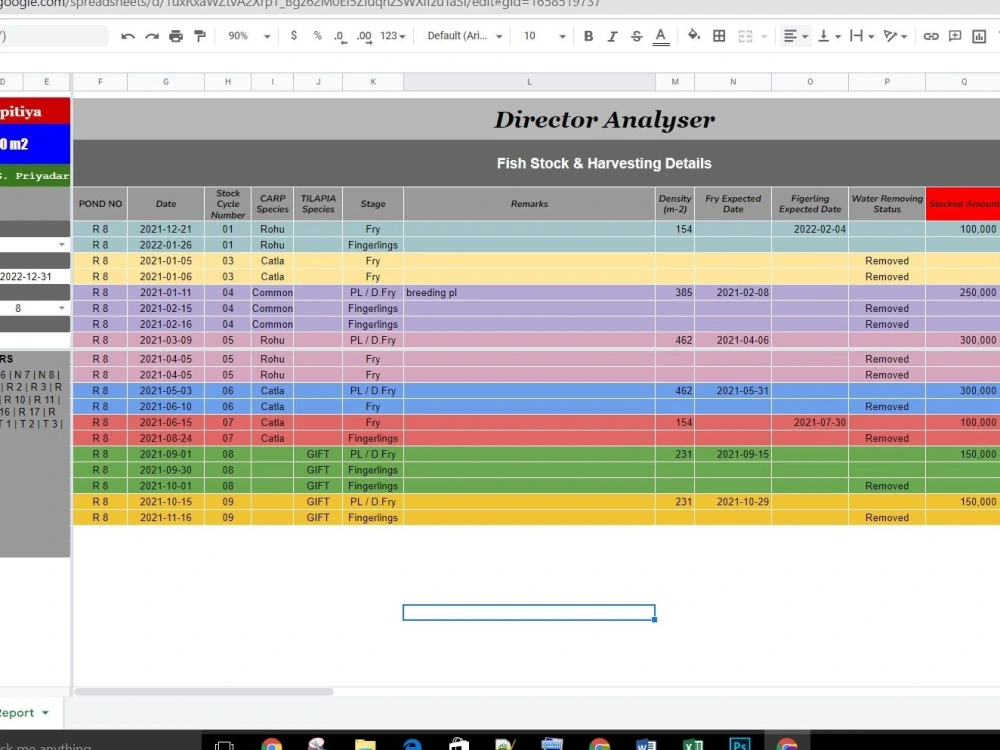The image size is (1000, 750).
Task: Open the font size 10 dropdown
Action: click(x=544, y=36)
